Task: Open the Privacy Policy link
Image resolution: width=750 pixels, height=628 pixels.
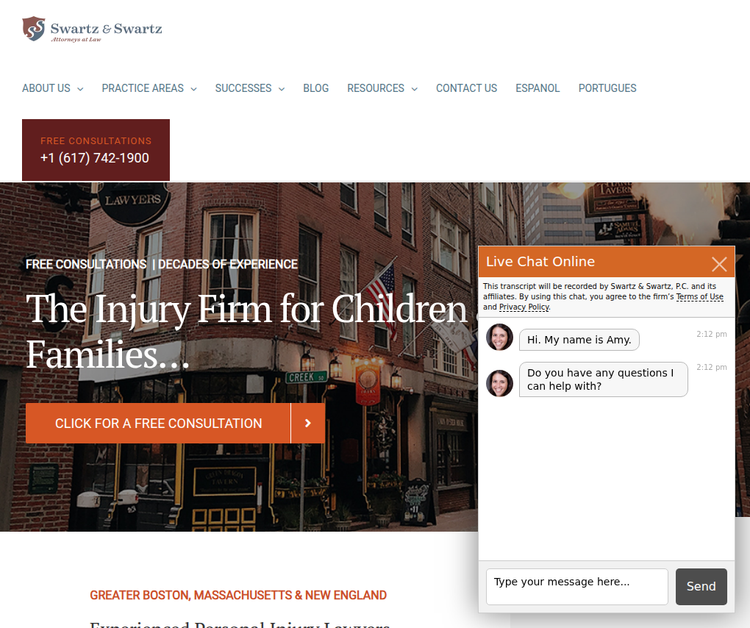Action: [524, 307]
